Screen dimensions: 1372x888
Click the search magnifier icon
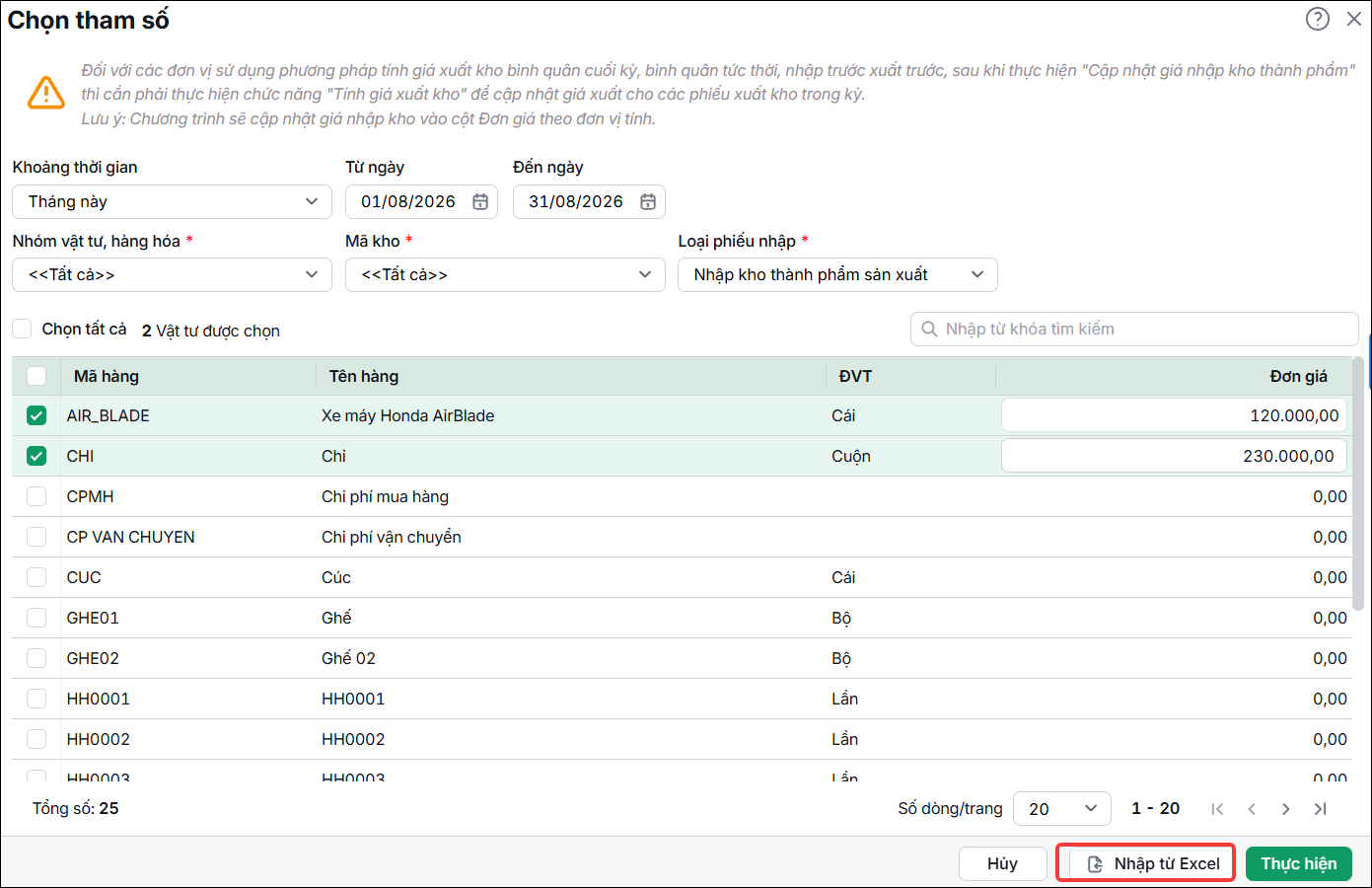pyautogui.click(x=929, y=329)
